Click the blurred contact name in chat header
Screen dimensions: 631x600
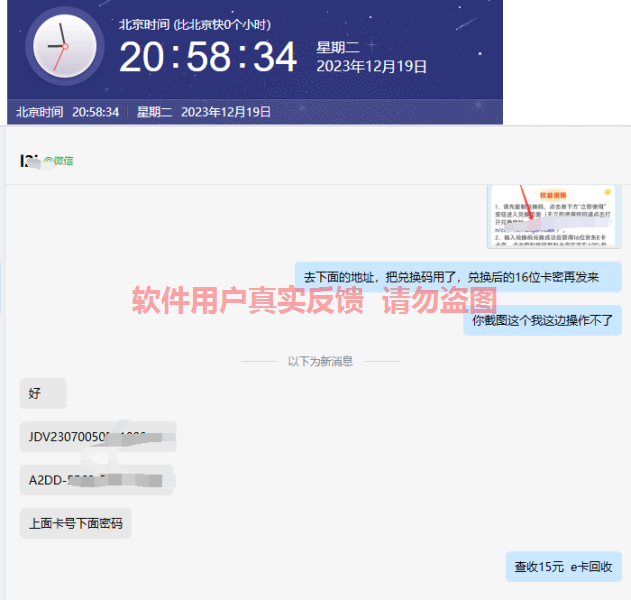30,160
